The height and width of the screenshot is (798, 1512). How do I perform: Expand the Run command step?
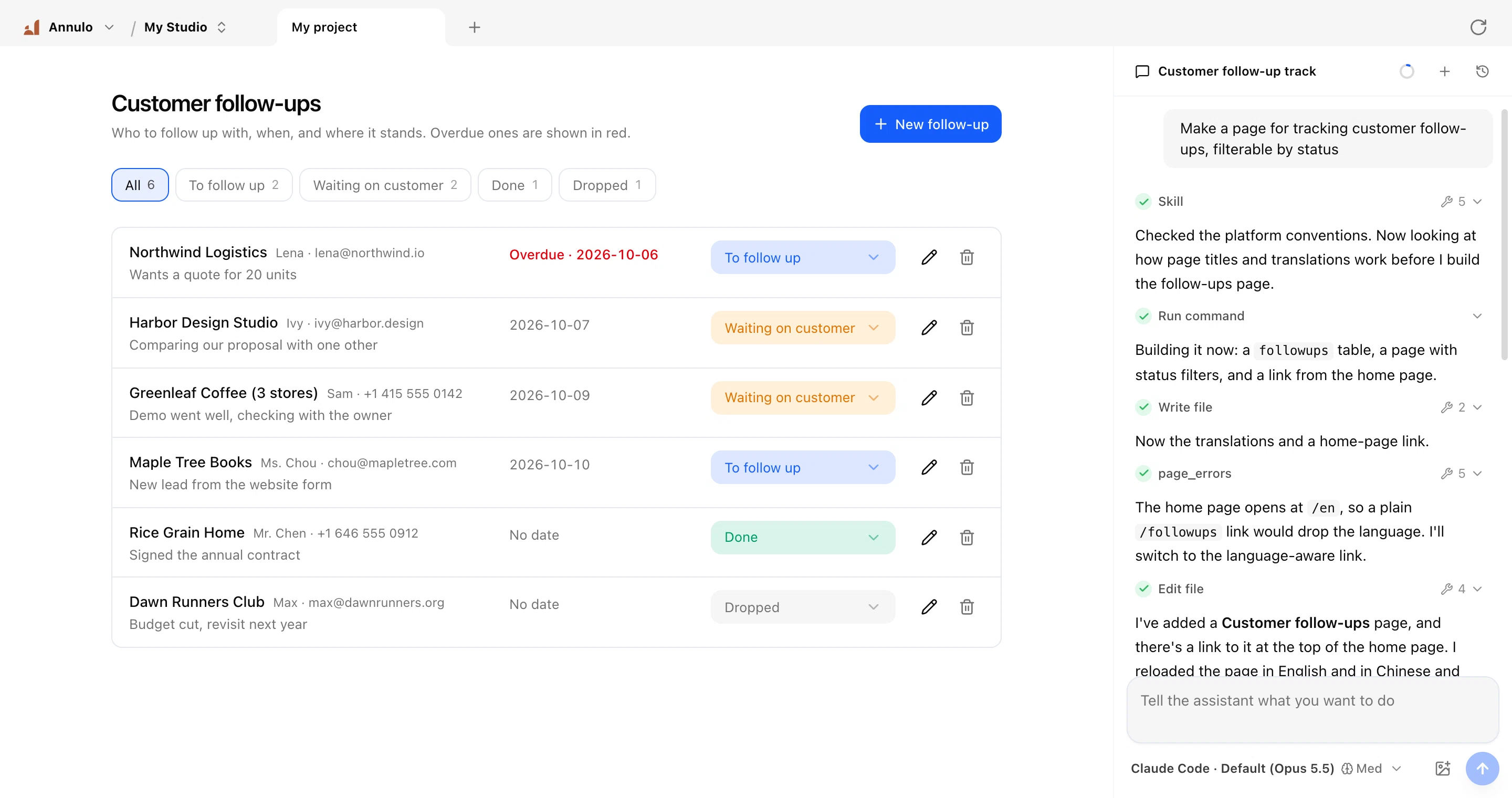(1308, 316)
